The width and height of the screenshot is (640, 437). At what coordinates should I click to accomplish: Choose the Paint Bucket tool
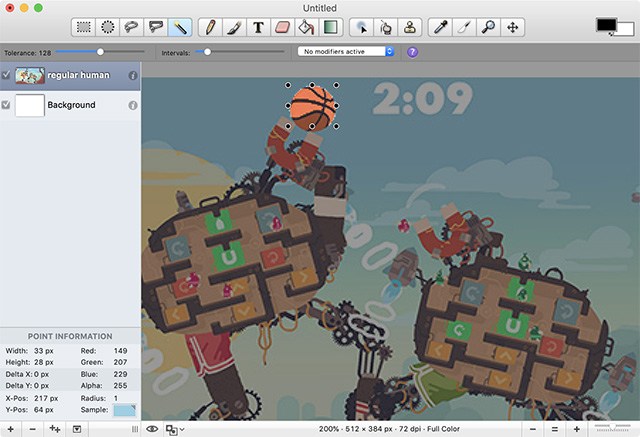[x=307, y=27]
